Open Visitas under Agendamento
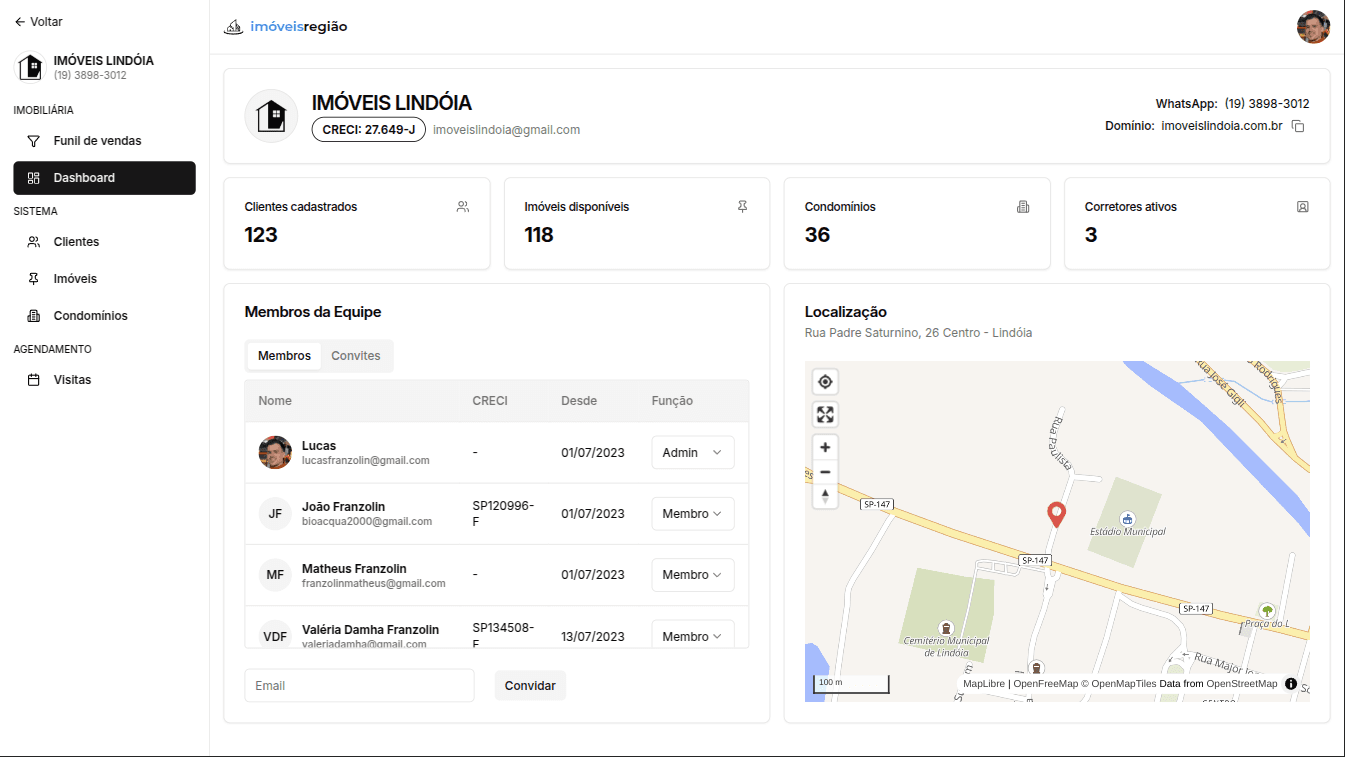Viewport: 1345px width, 757px height. coord(104,380)
